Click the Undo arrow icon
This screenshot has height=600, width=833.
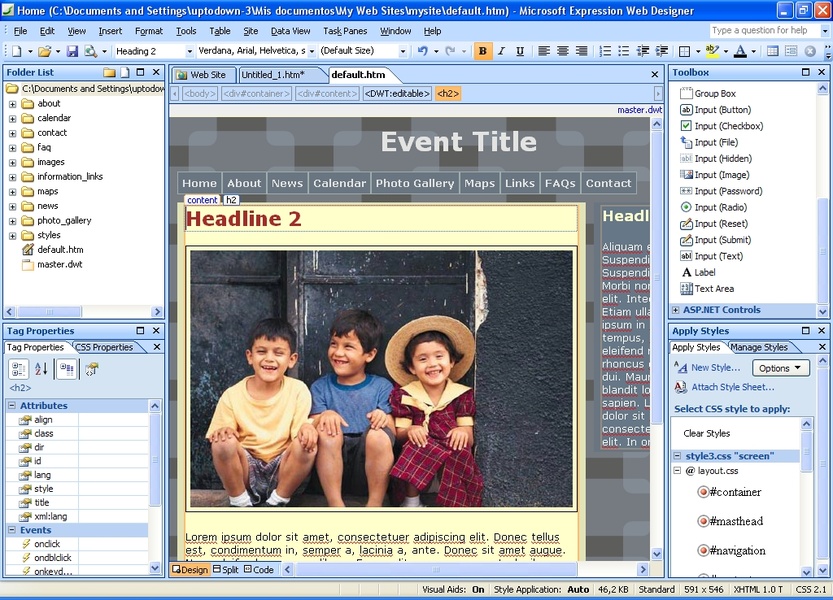click(x=423, y=51)
